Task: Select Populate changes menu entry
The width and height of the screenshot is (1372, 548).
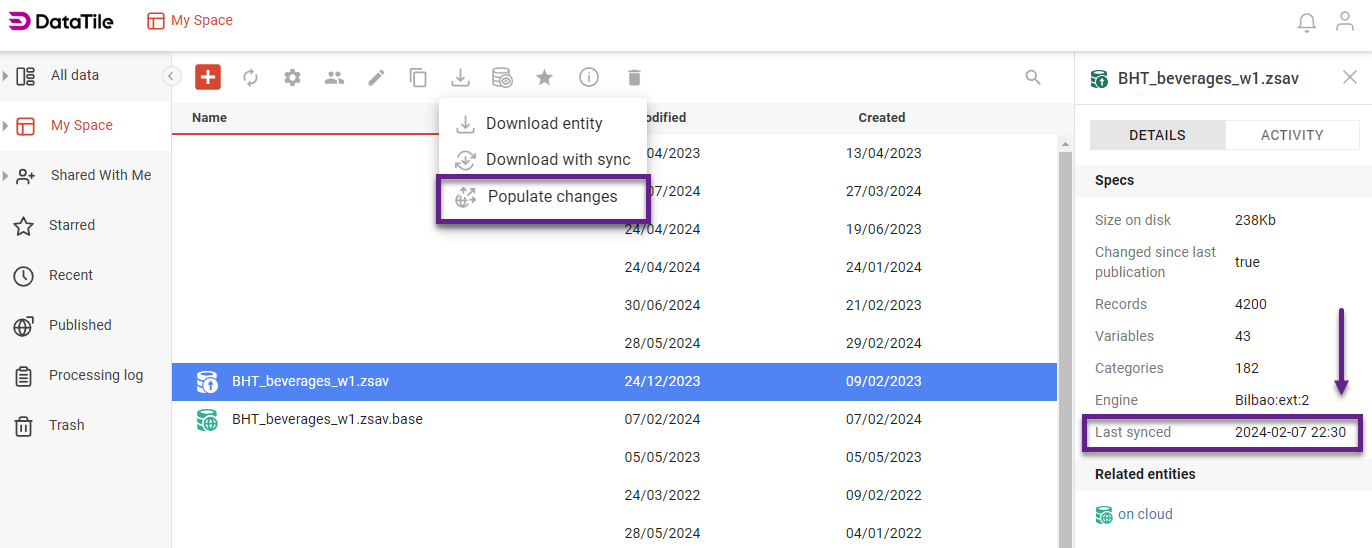Action: coord(552,197)
